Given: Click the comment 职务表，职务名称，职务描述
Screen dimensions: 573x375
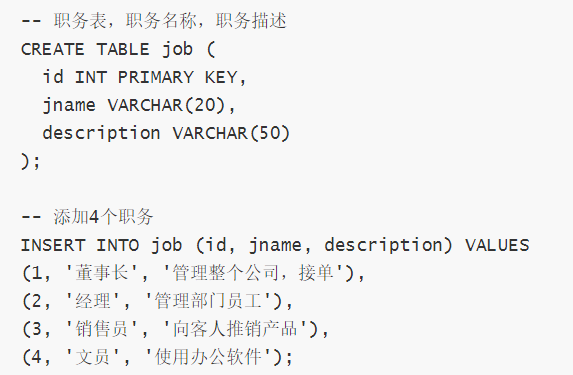Looking at the screenshot, I should coord(153,21).
